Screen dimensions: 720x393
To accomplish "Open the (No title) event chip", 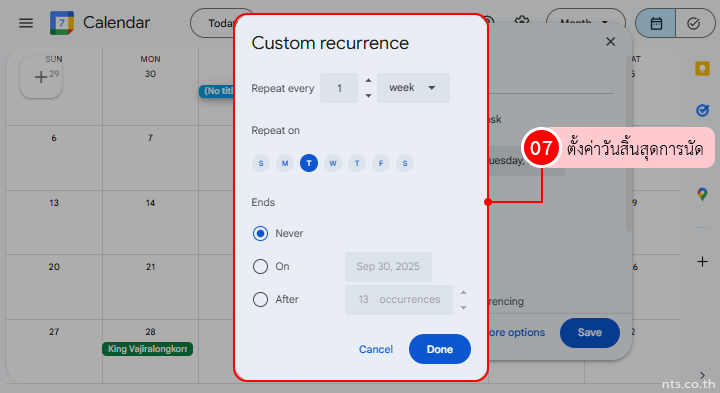I will [217, 91].
